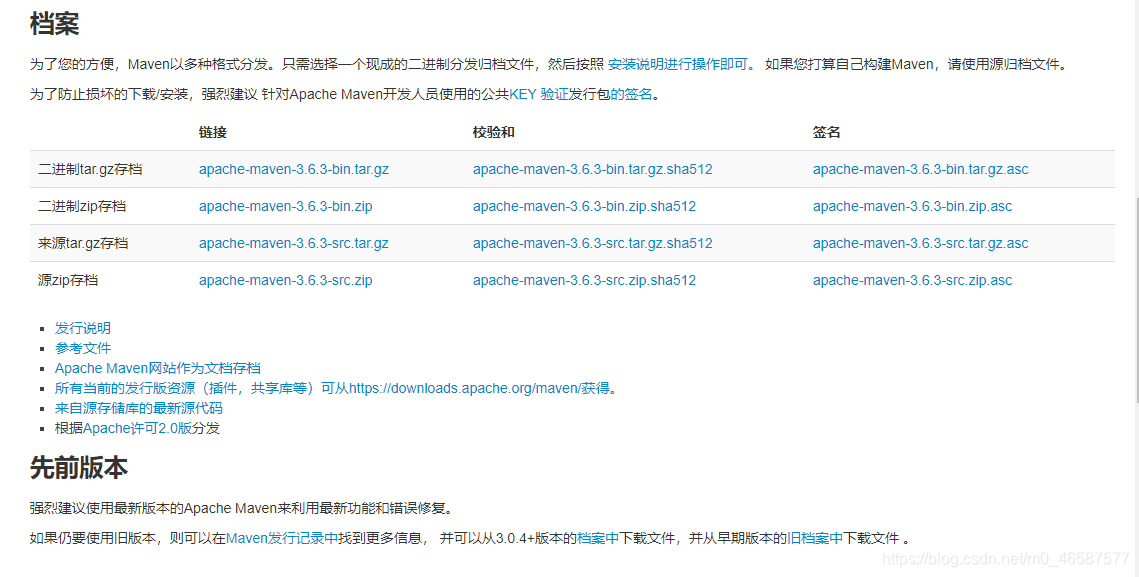Download apache-maven-3.6.3-bin.zip archive
Viewport: 1139px width, 577px height.
(x=285, y=206)
